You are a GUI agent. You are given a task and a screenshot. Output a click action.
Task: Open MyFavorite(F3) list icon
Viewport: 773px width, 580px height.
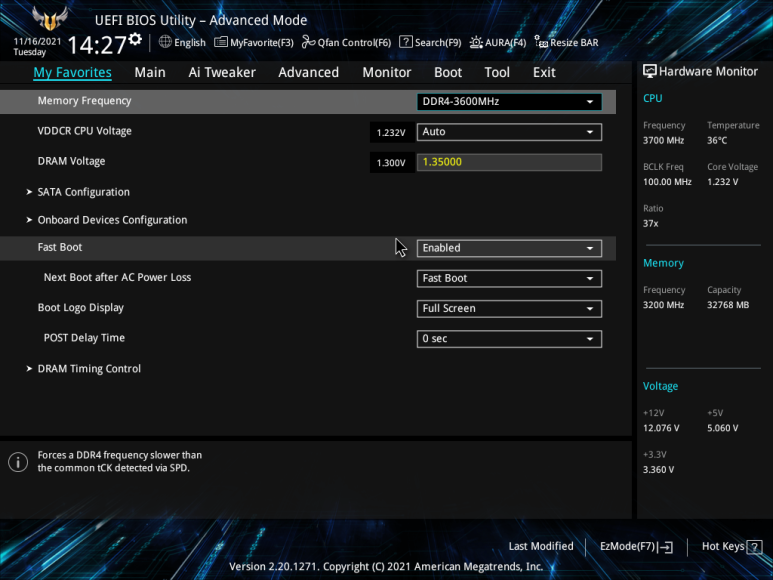click(221, 42)
